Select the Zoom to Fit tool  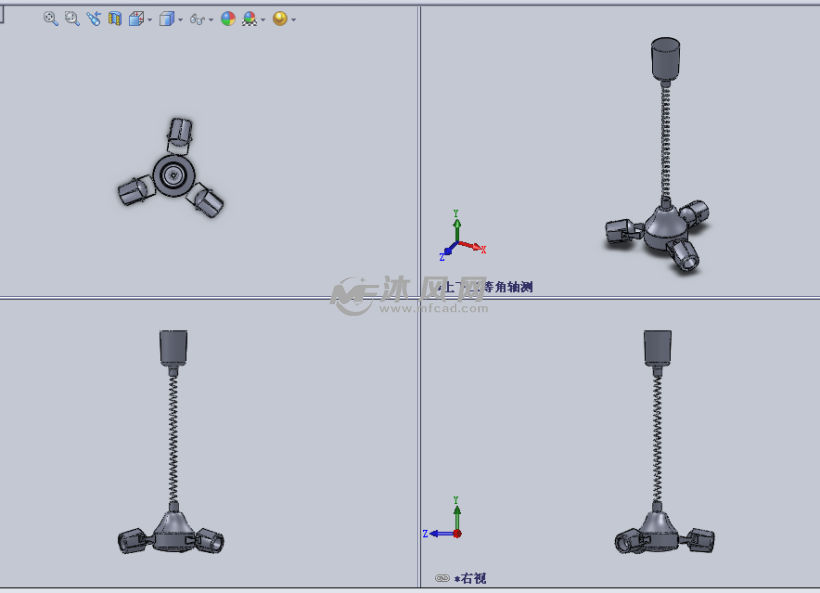click(x=49, y=18)
